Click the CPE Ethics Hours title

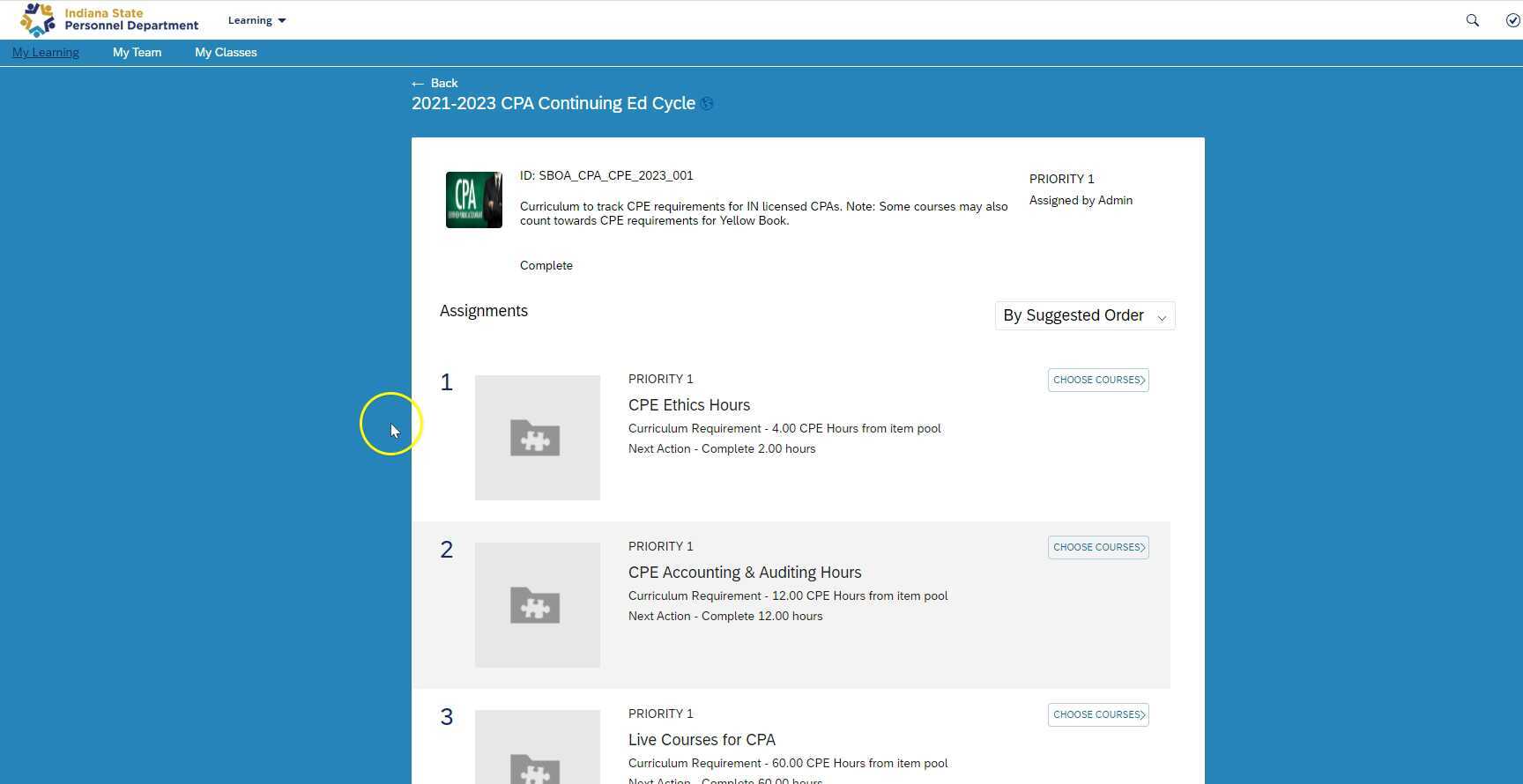tap(688, 405)
